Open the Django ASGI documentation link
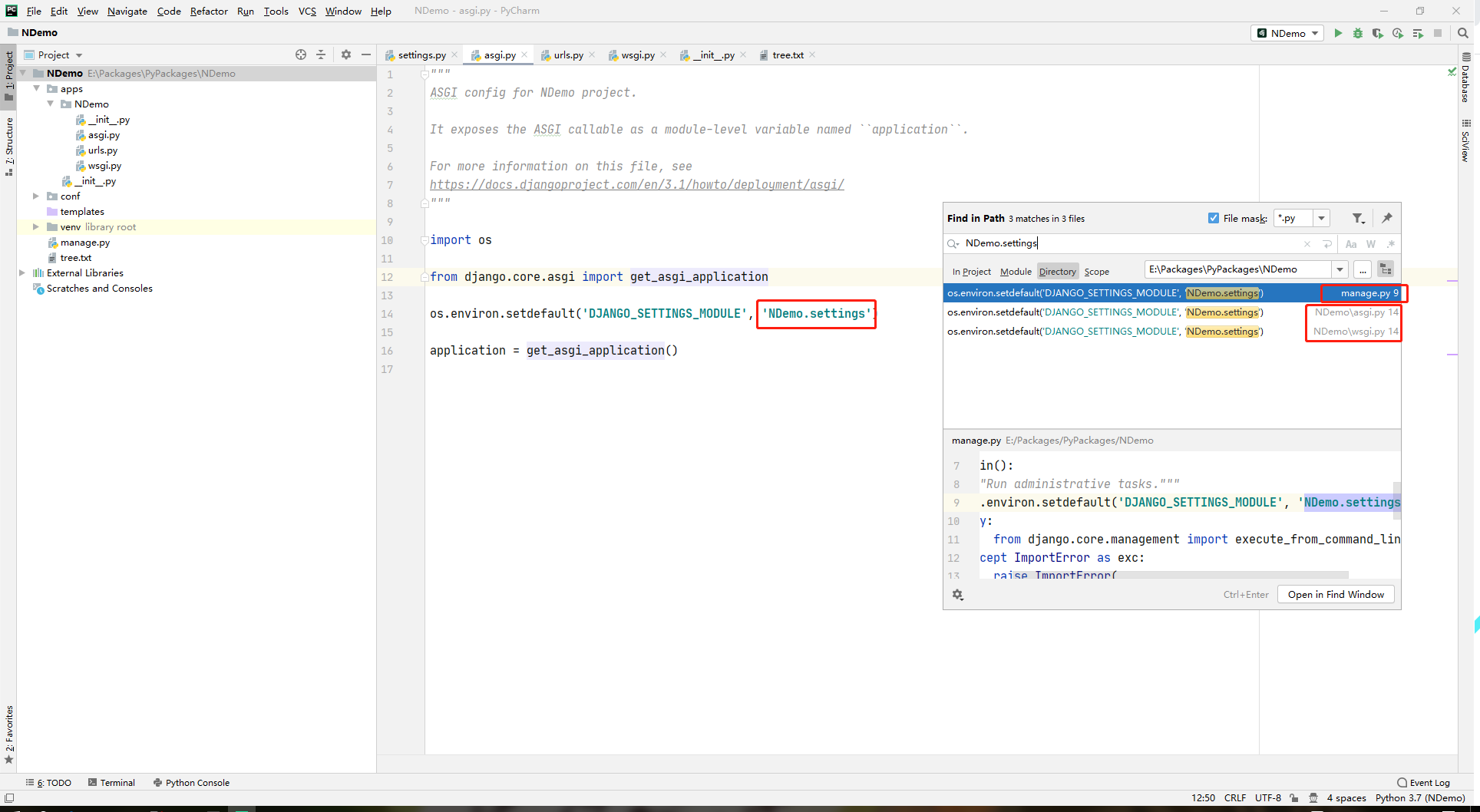Image resolution: width=1480 pixels, height=812 pixels. coord(636,185)
